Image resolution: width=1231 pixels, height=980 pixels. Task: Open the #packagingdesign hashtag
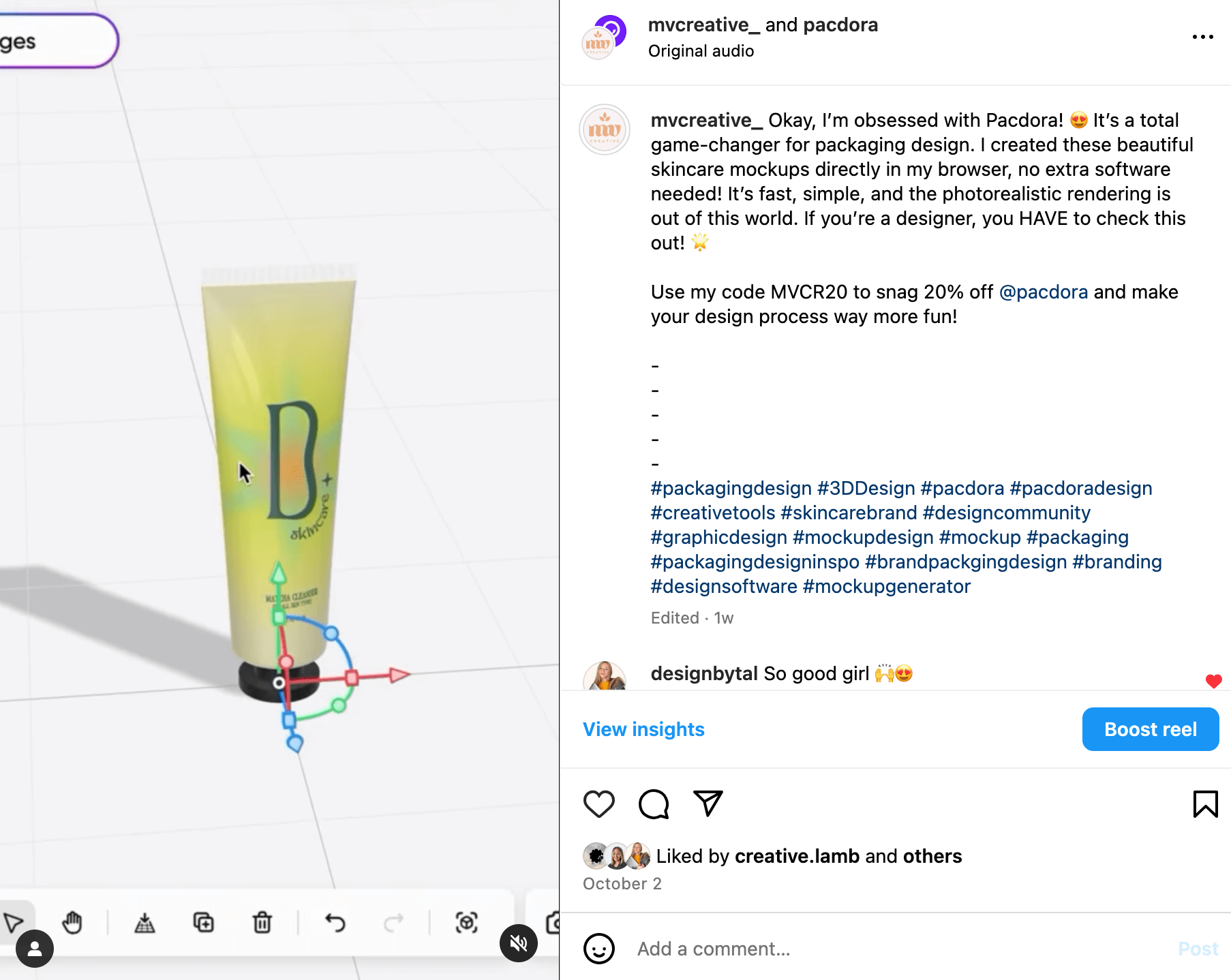click(731, 488)
